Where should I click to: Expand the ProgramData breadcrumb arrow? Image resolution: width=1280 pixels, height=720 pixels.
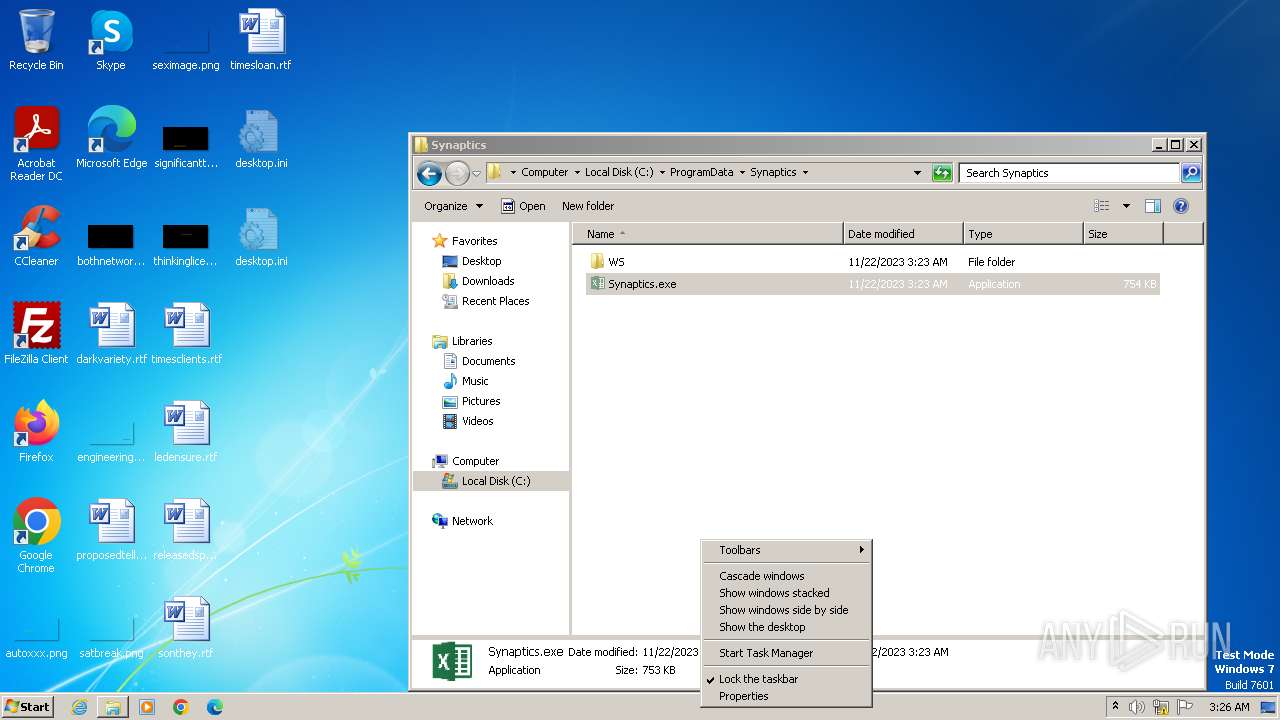(742, 172)
